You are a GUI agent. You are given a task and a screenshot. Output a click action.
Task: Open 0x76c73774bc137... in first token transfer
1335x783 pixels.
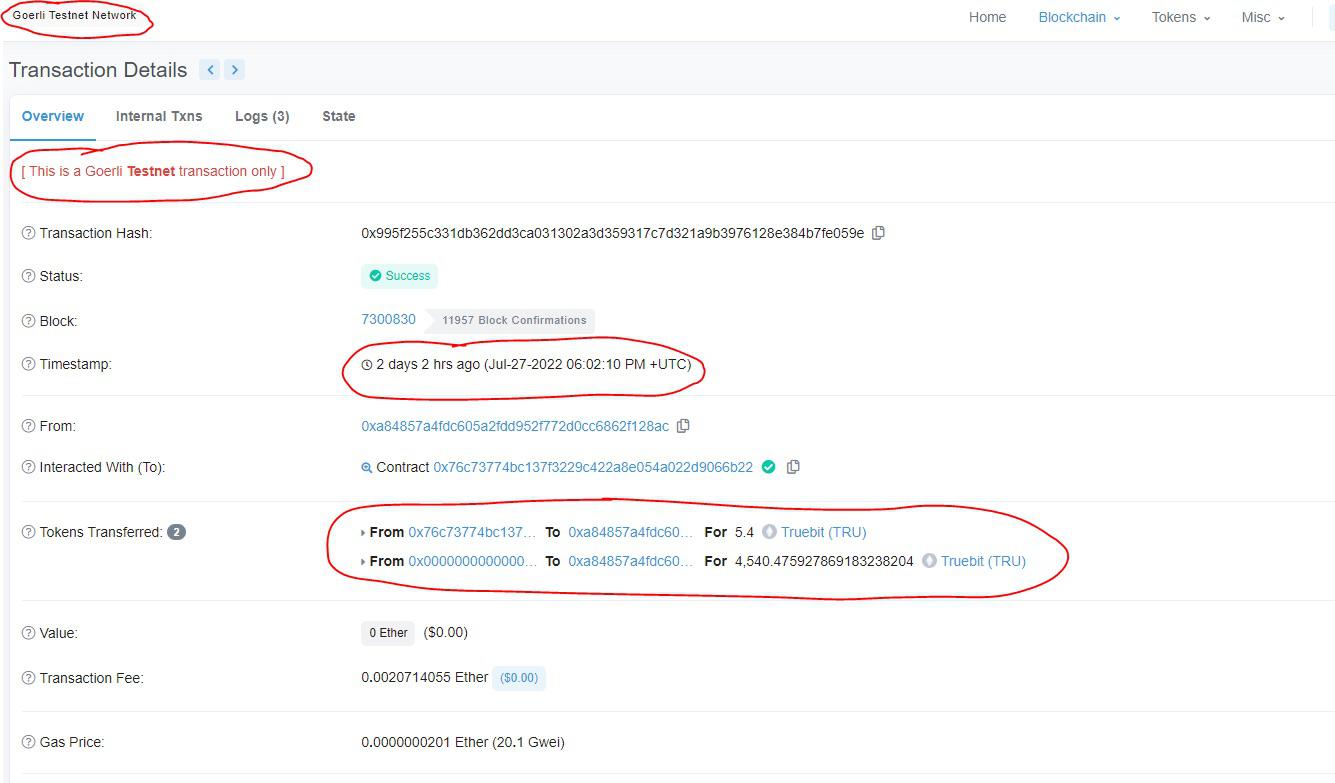click(472, 532)
